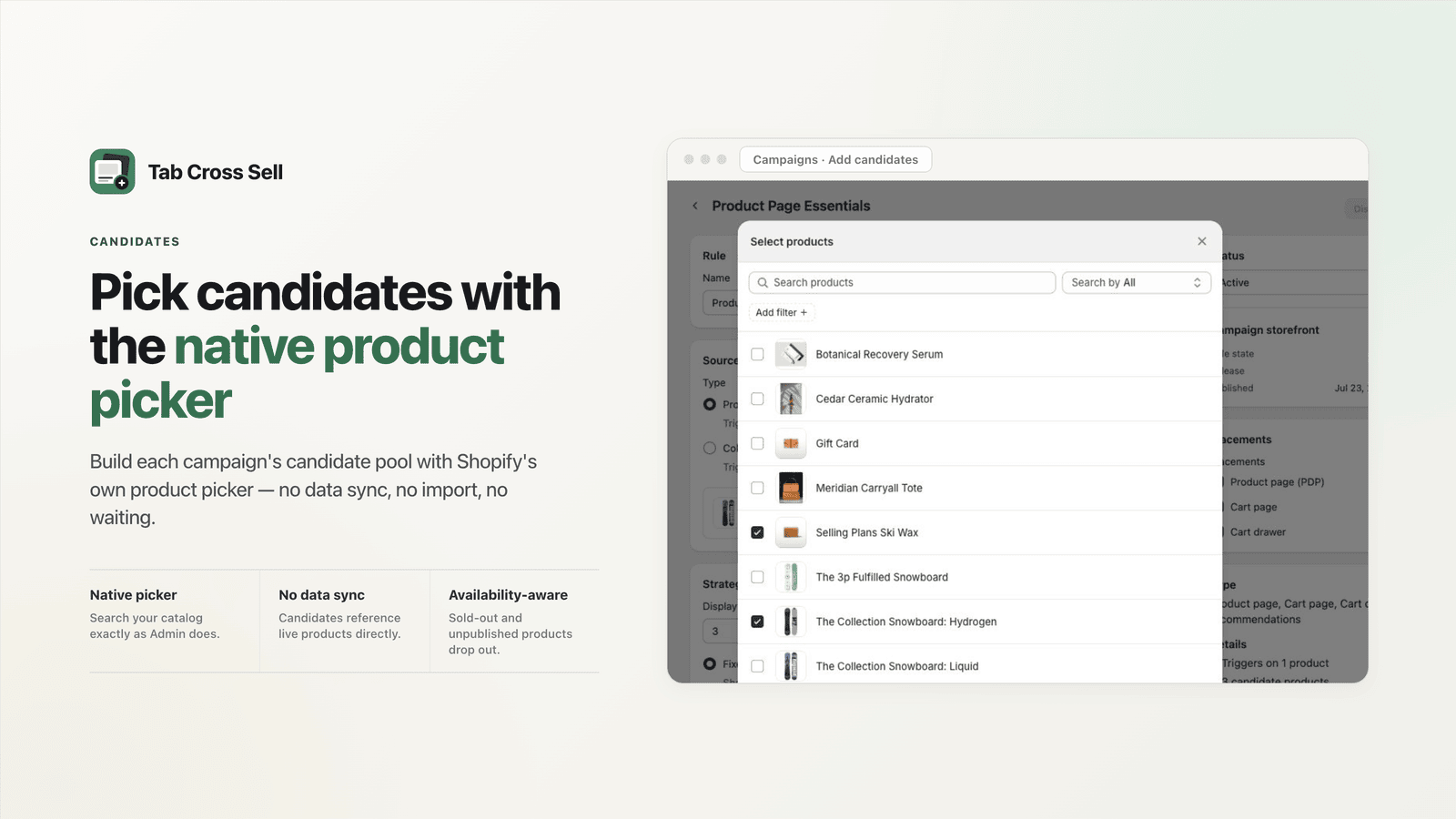Click the Cedar Ceramic Hydrator product name
The height and width of the screenshot is (819, 1456).
pos(875,399)
